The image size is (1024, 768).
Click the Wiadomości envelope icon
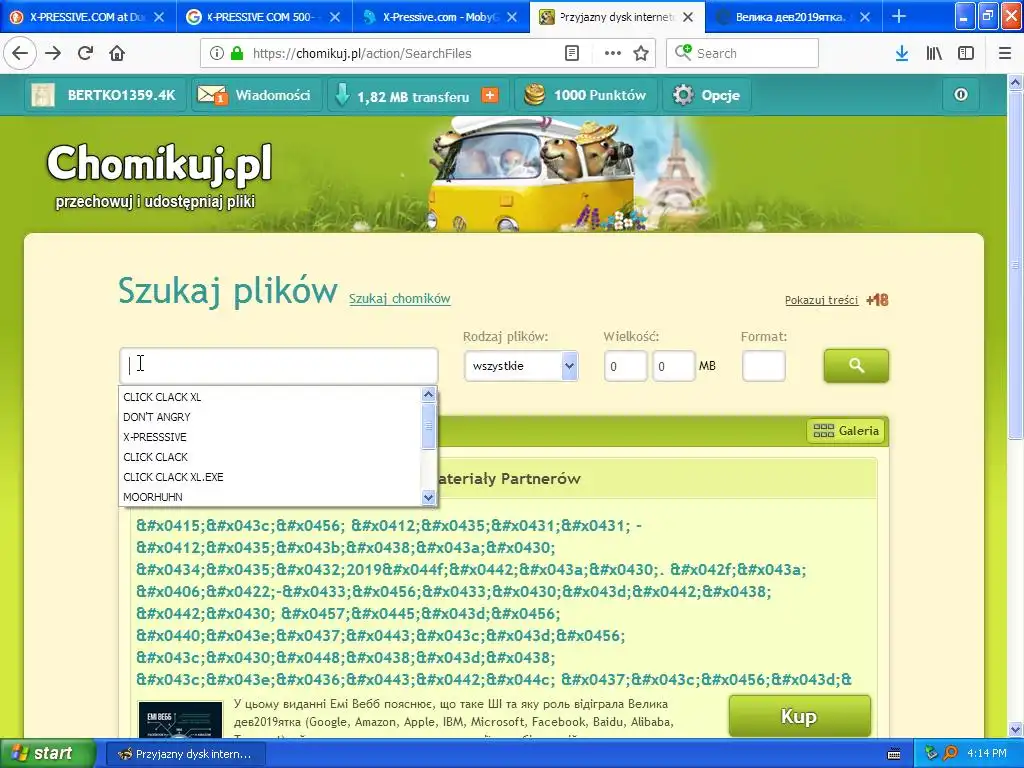click(212, 95)
